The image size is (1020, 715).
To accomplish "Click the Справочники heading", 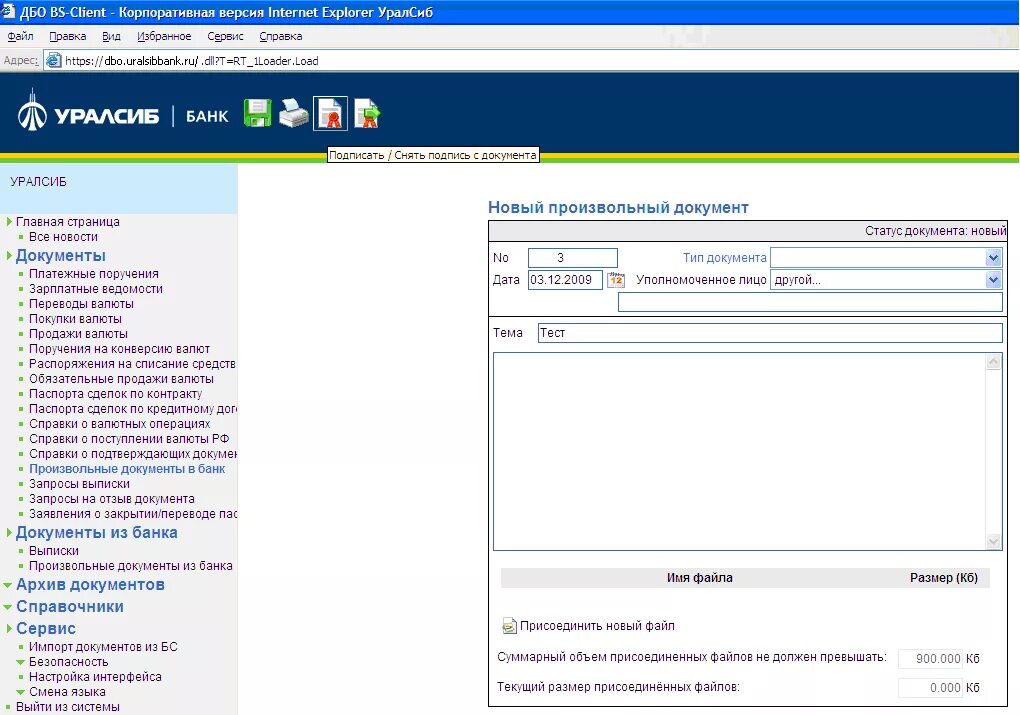I will click(x=70, y=606).
